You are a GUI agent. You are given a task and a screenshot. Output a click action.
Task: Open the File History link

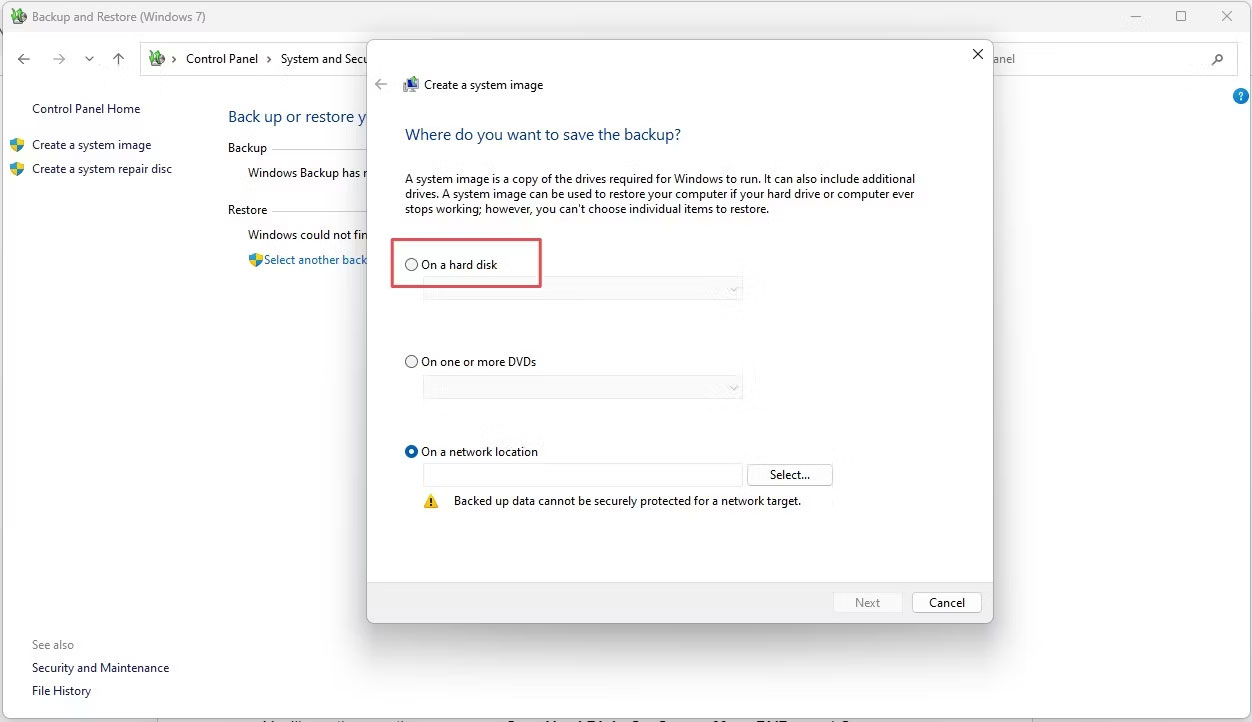point(61,691)
